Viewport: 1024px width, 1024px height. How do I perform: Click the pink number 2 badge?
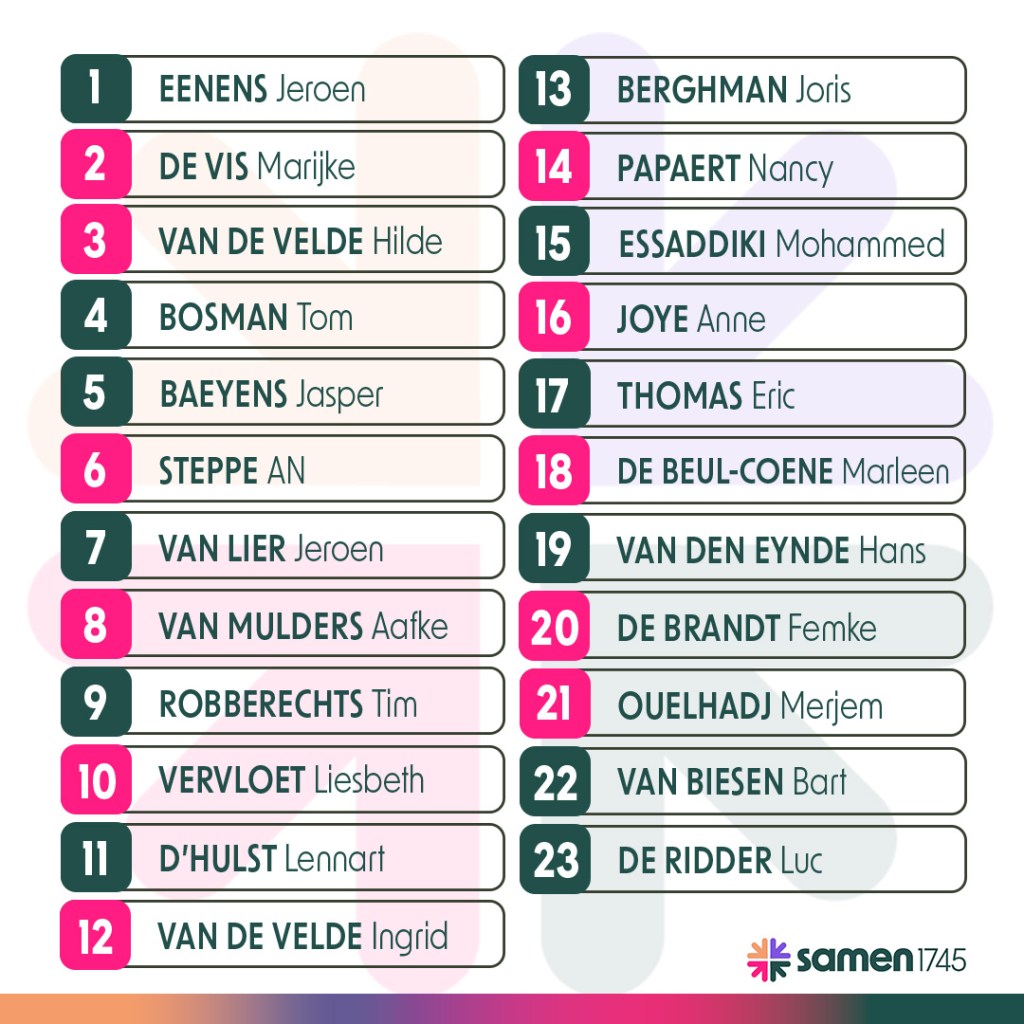95,165
